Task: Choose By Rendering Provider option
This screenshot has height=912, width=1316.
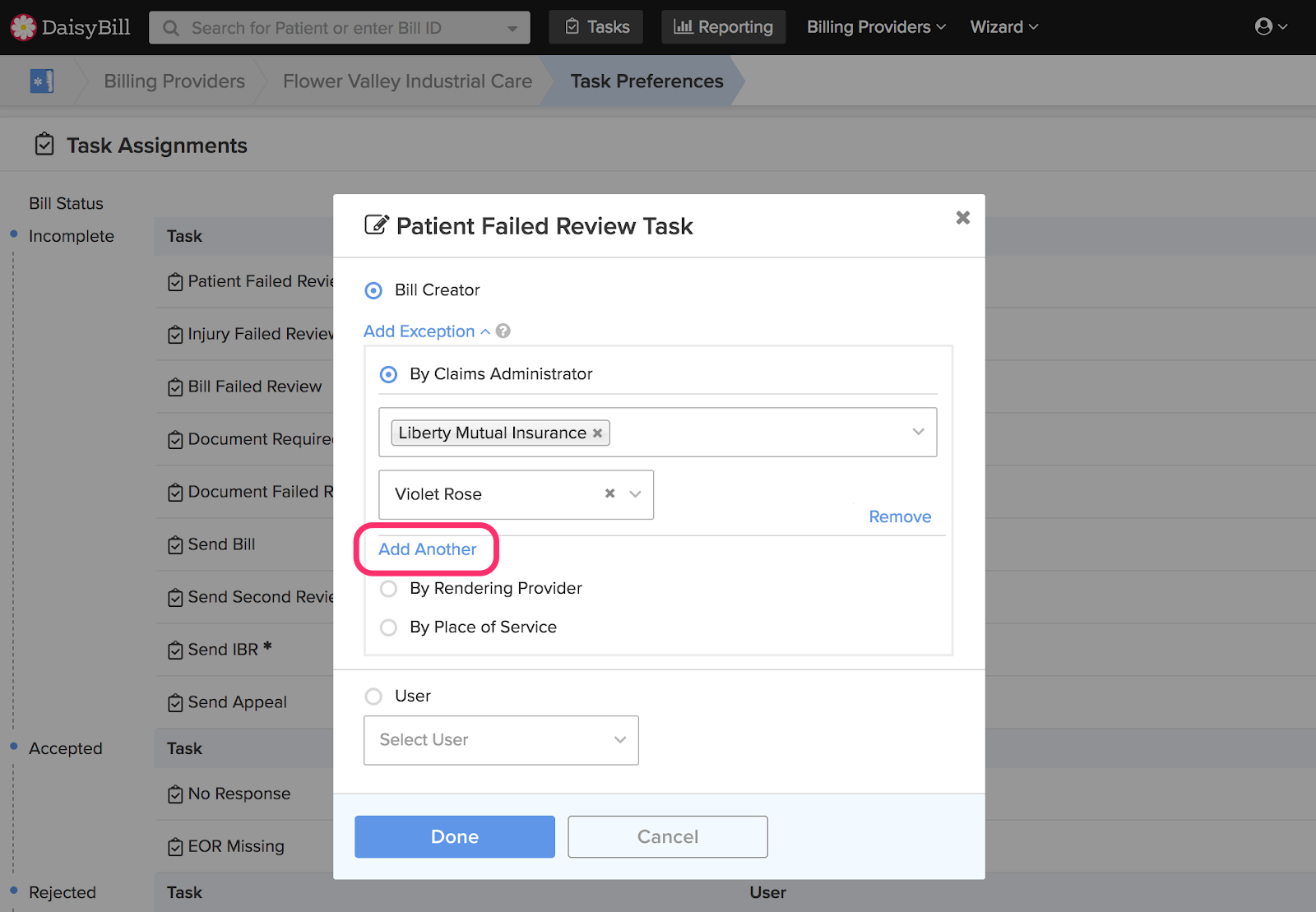Action: [x=388, y=589]
